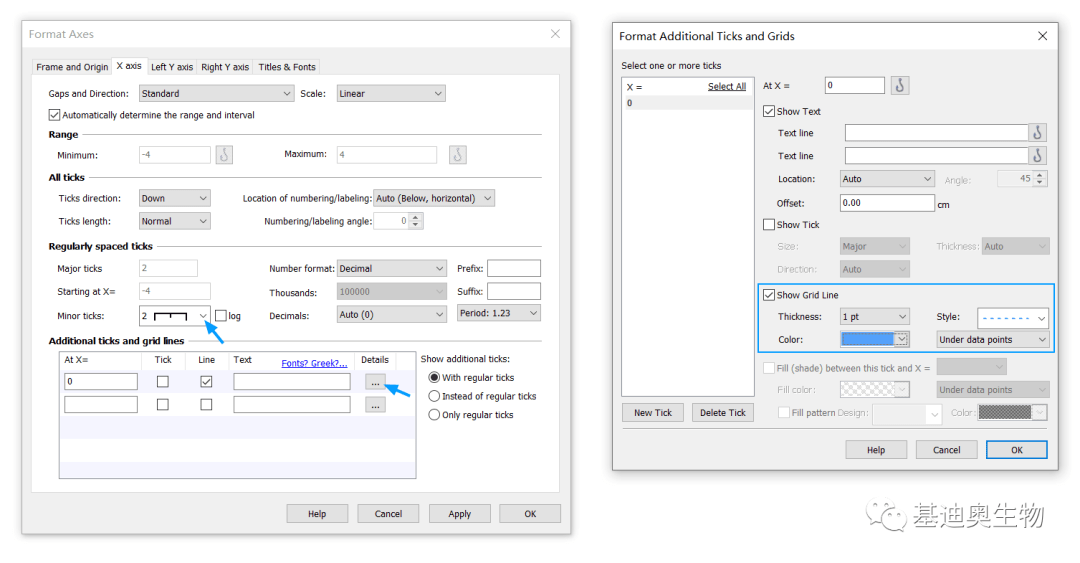Expand the Minor ticks dropdown

203,316
